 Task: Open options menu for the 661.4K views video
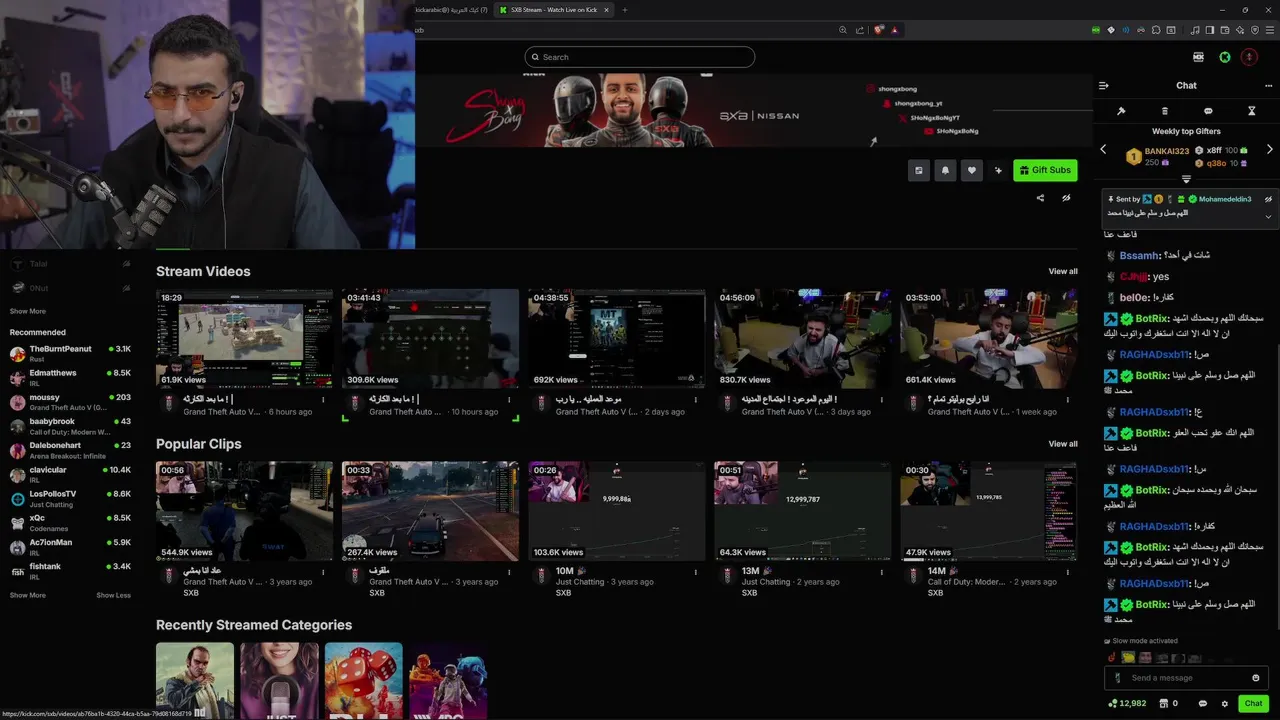tap(1067, 400)
